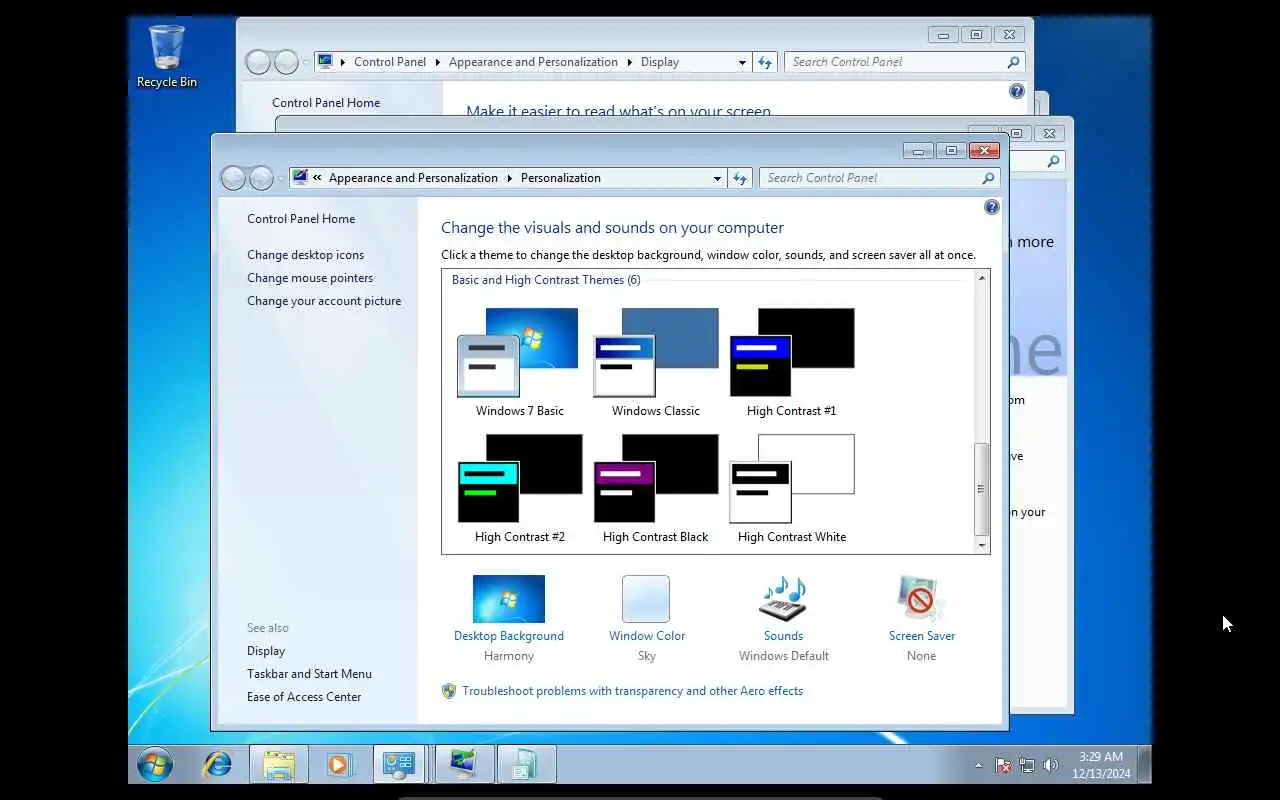Open the Start menu orb
Viewport: 1280px width, 800px height.
click(155, 765)
